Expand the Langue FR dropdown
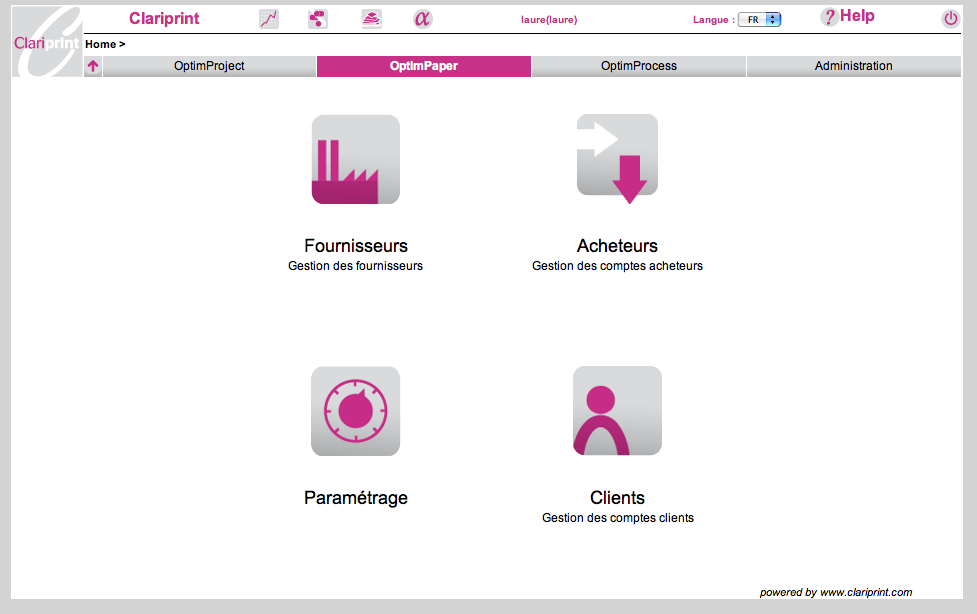This screenshot has height=614, width=977. [x=759, y=19]
